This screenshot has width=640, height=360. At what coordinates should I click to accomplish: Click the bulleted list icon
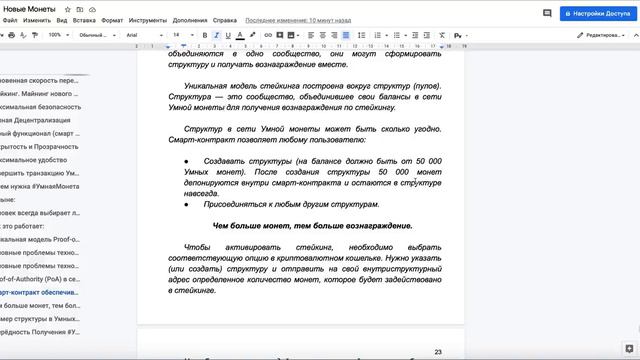point(397,36)
